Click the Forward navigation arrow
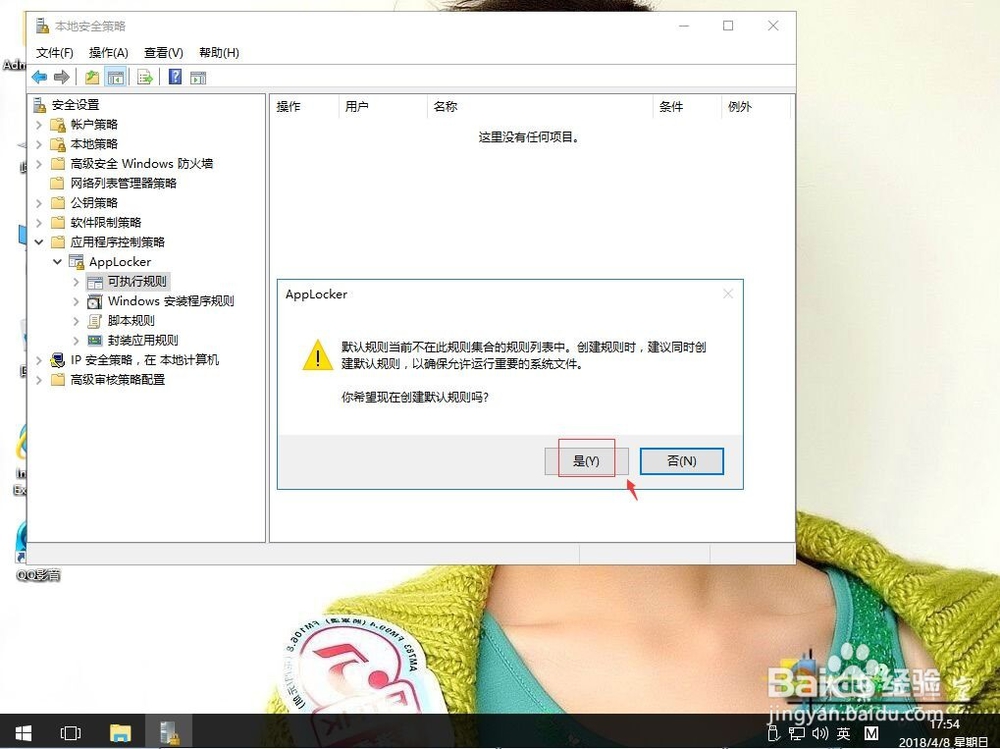1000x749 pixels. pyautogui.click(x=61, y=77)
